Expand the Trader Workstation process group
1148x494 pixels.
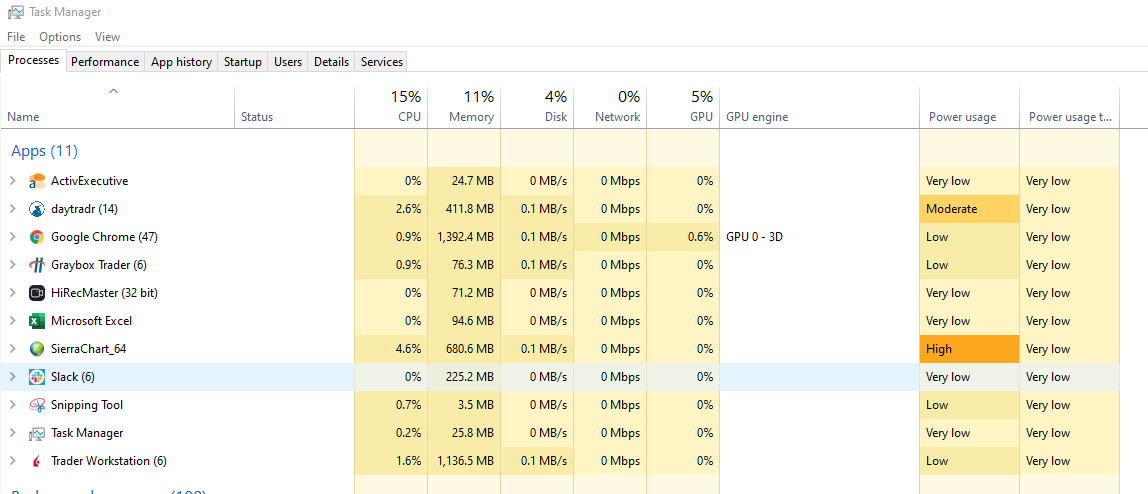(12, 461)
